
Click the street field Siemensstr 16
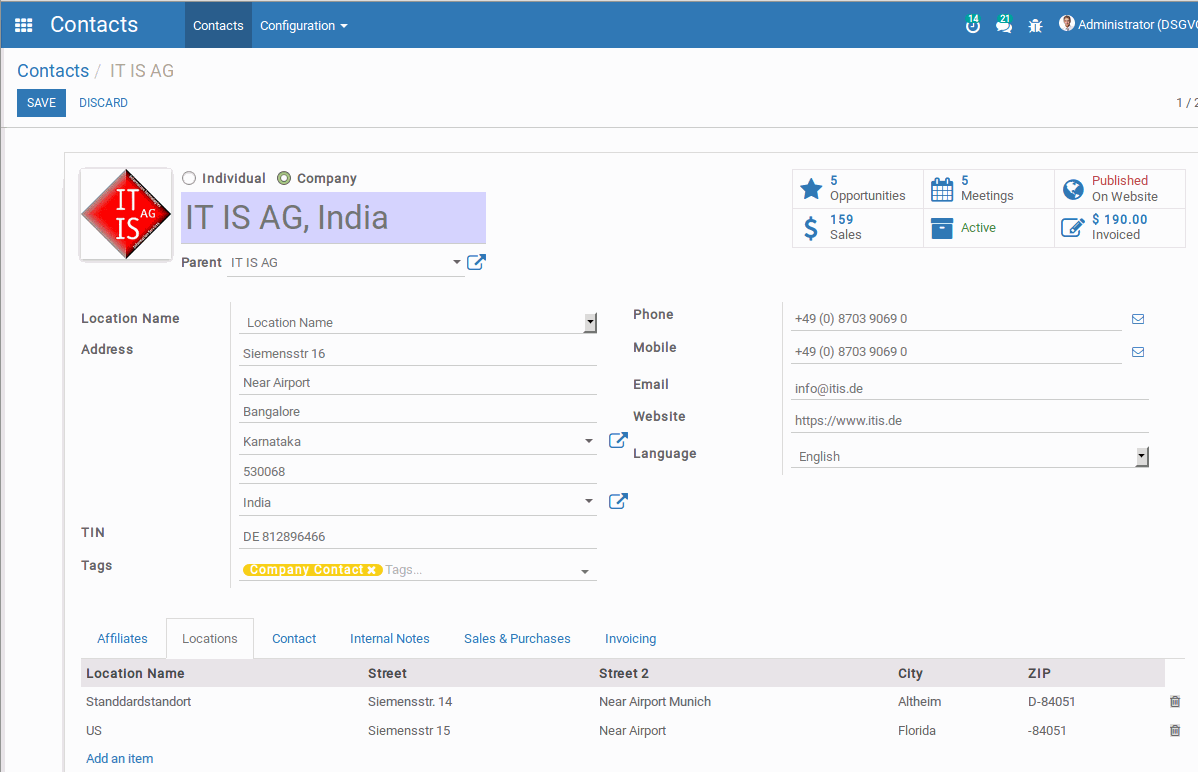417,354
